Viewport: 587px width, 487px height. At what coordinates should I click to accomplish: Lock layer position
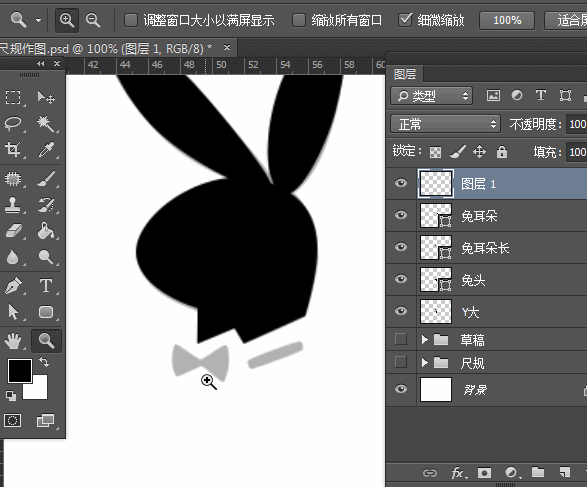coord(480,152)
